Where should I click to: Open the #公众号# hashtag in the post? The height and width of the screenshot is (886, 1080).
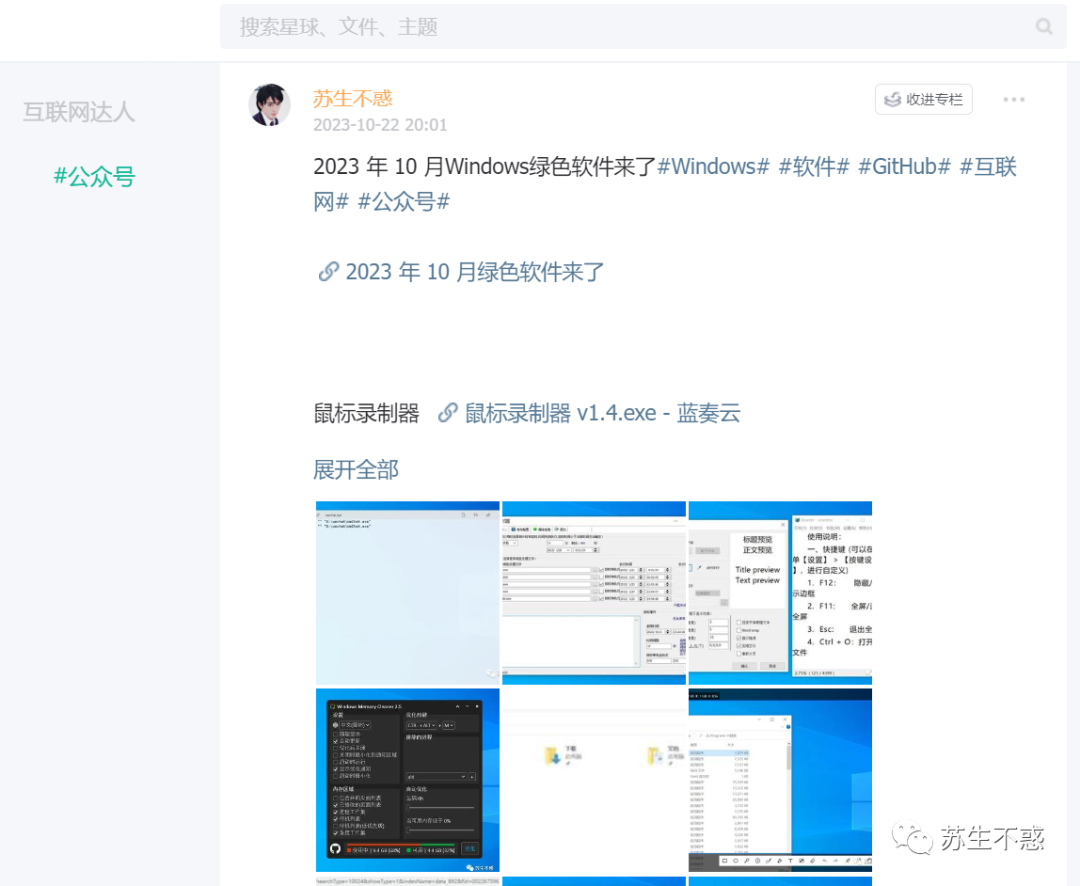click(404, 202)
